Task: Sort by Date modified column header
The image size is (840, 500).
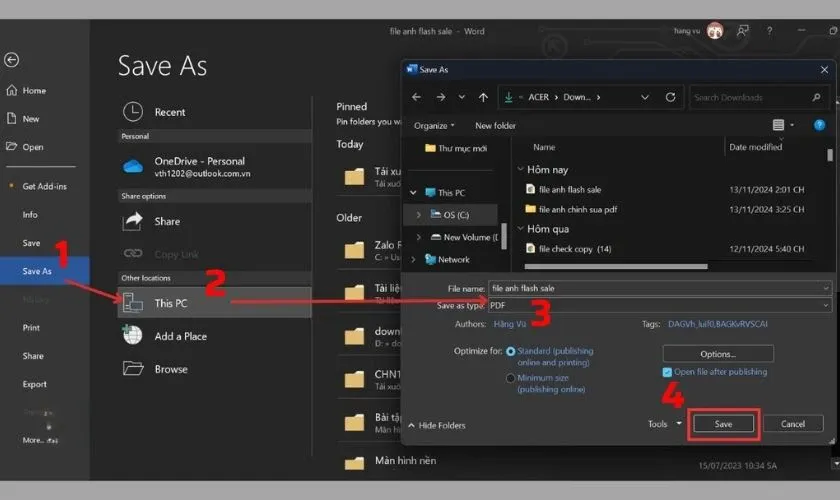Action: click(755, 147)
